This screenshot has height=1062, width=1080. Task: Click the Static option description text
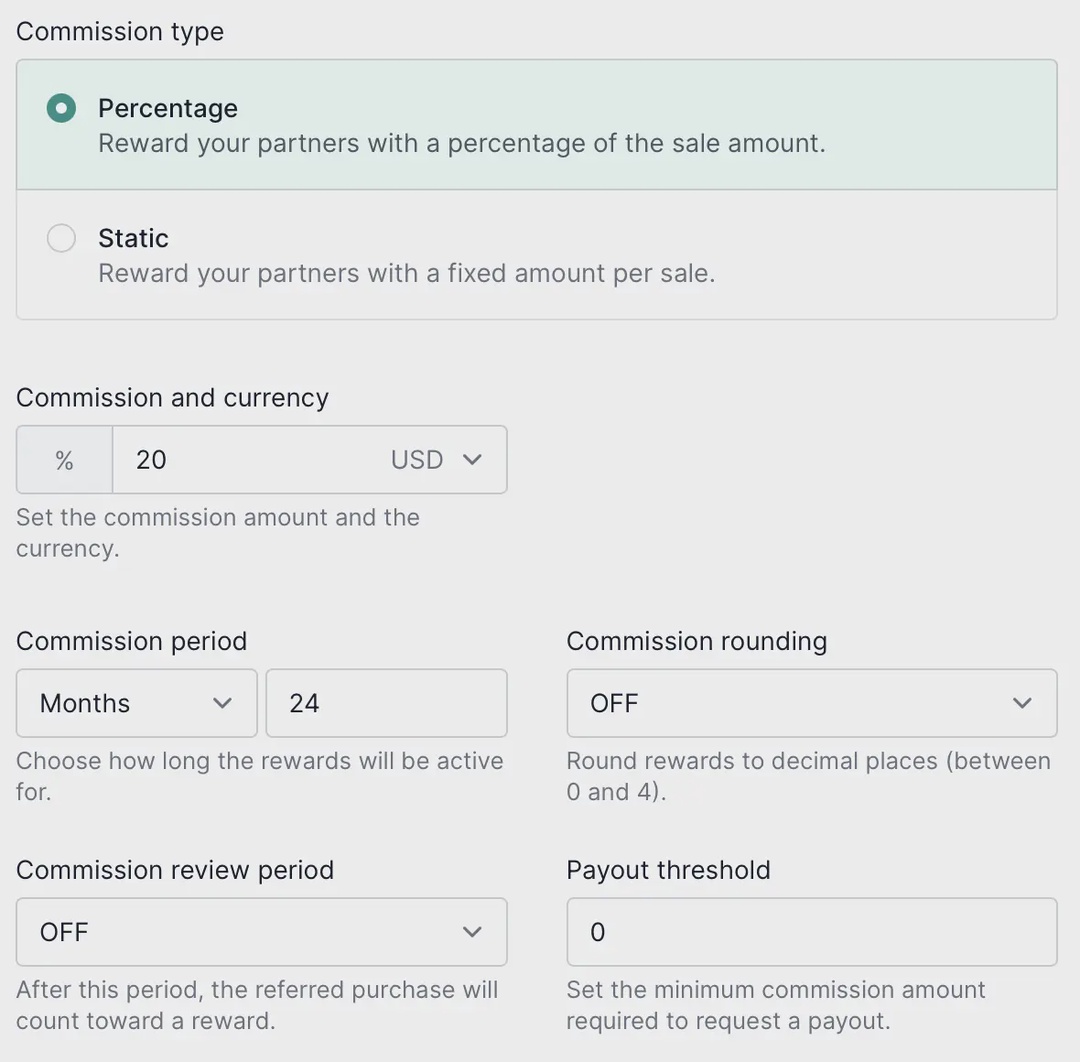pyautogui.click(x=406, y=273)
